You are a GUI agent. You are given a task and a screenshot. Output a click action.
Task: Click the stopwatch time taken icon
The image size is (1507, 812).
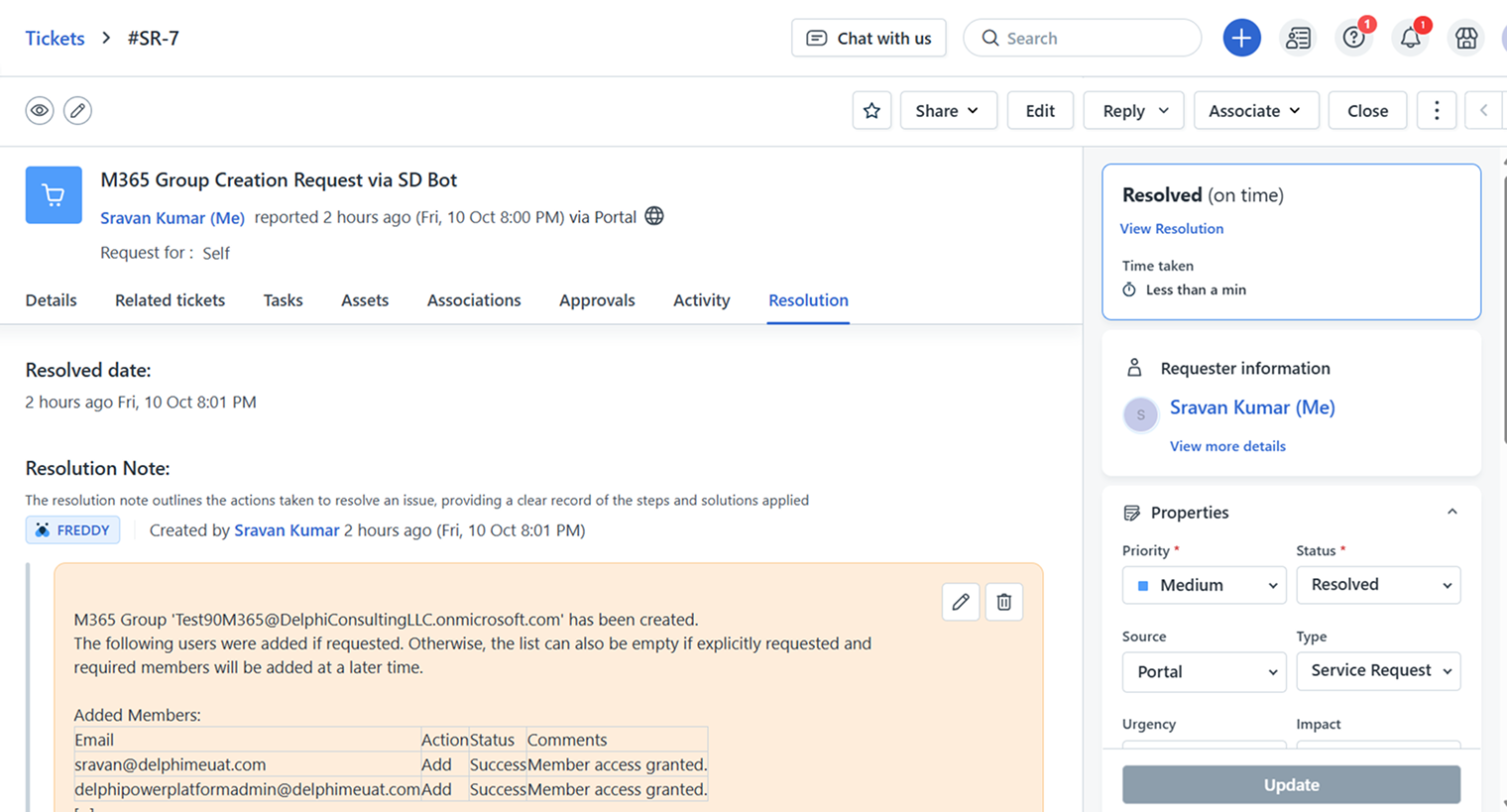click(1129, 290)
